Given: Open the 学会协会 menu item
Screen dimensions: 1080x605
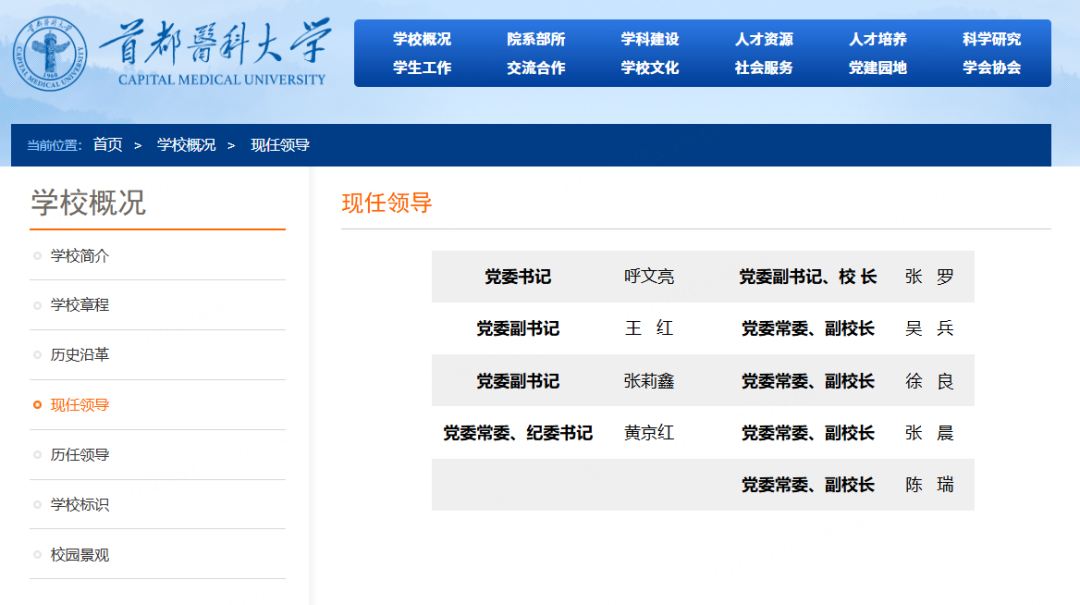Looking at the screenshot, I should click(993, 68).
